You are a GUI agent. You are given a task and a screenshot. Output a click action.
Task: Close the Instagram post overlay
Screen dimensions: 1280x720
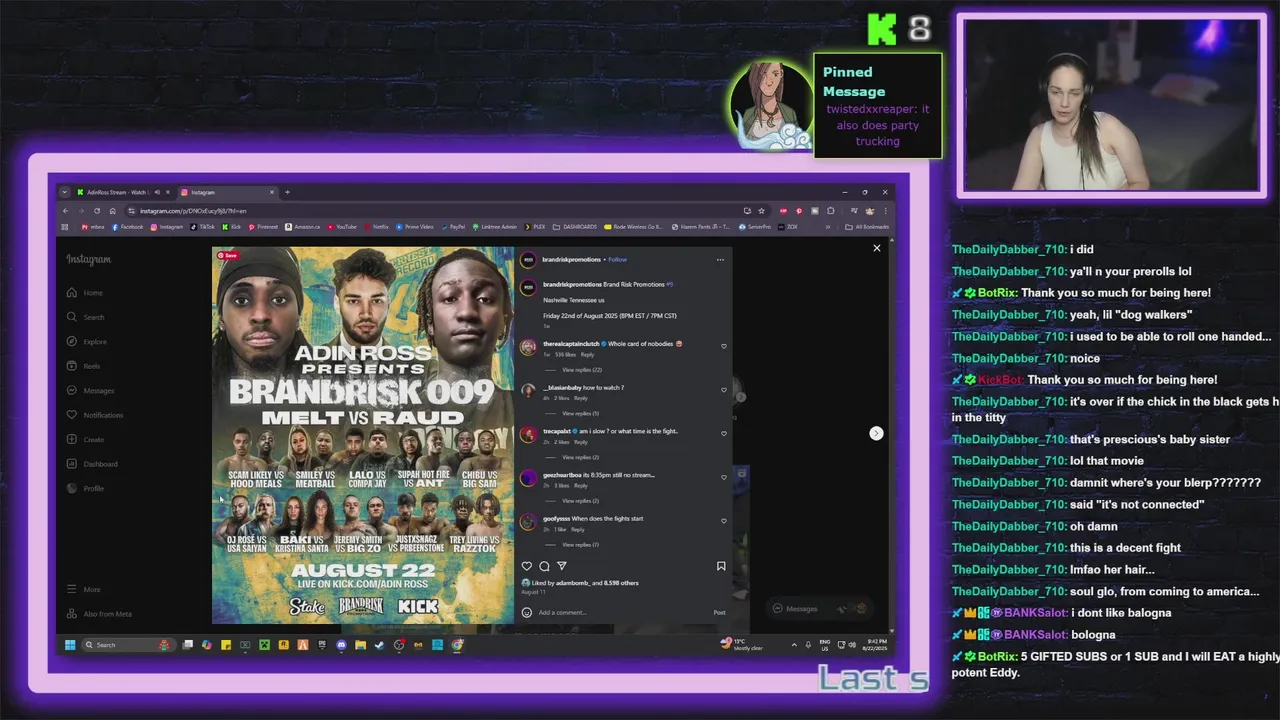pyautogui.click(x=877, y=248)
